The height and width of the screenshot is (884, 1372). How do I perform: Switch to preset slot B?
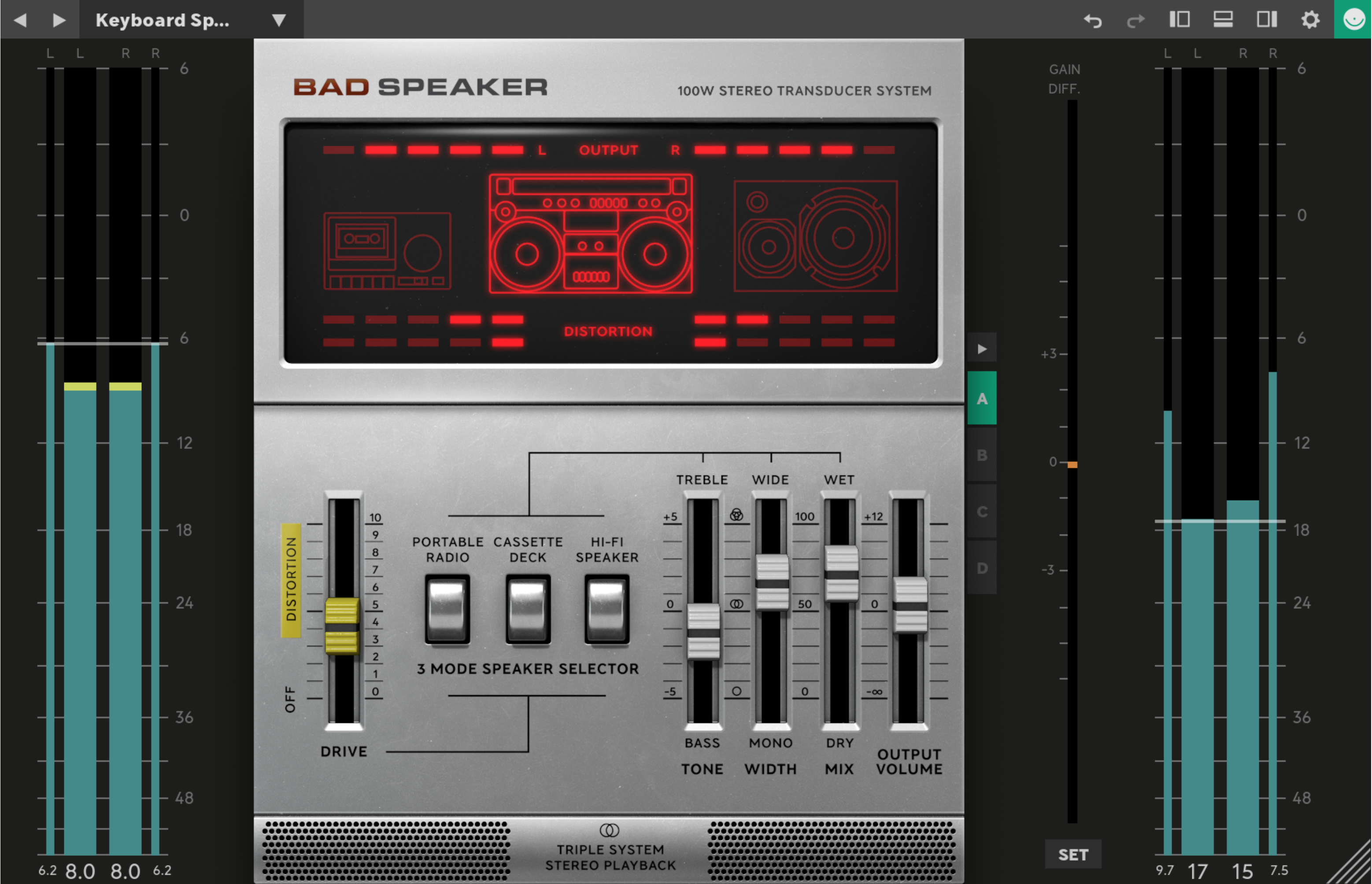pyautogui.click(x=982, y=455)
